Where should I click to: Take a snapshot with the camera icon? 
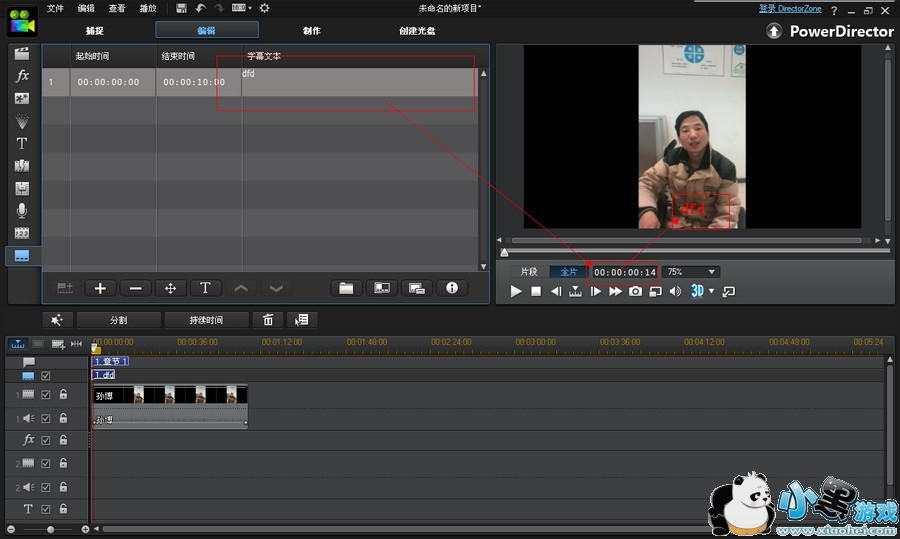[635, 291]
